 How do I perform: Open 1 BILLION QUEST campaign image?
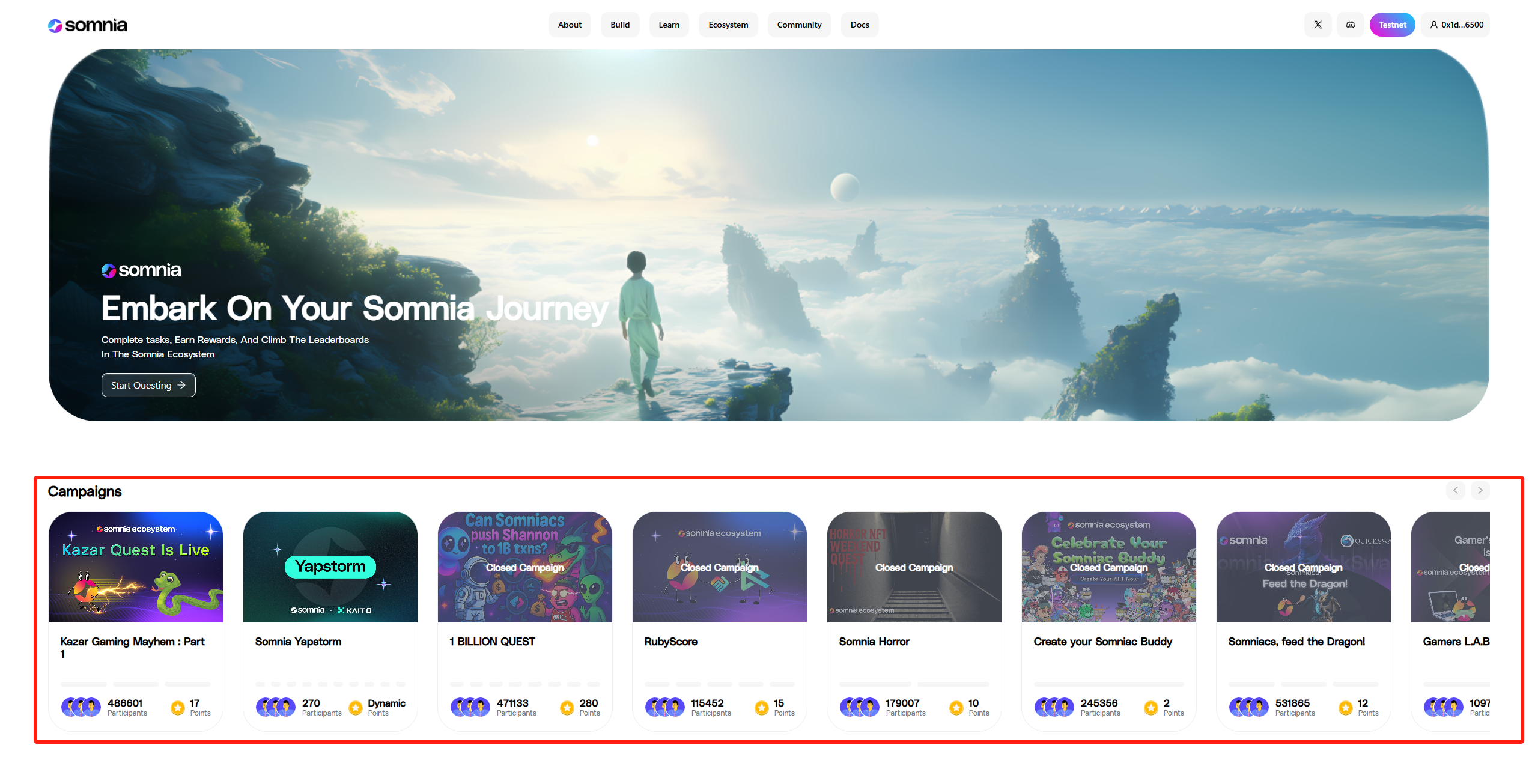(525, 567)
